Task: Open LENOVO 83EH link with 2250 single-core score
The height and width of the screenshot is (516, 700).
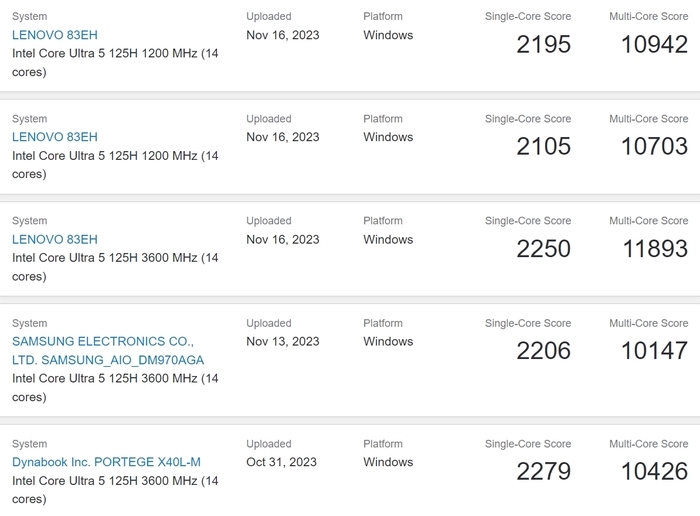Action: (55, 239)
